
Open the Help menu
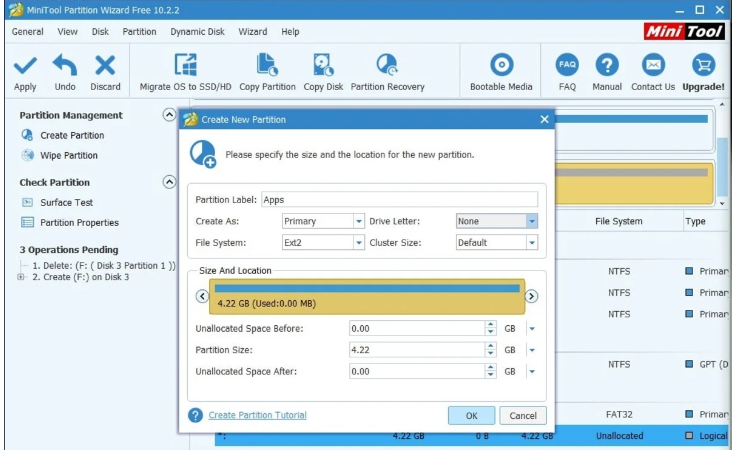click(290, 32)
